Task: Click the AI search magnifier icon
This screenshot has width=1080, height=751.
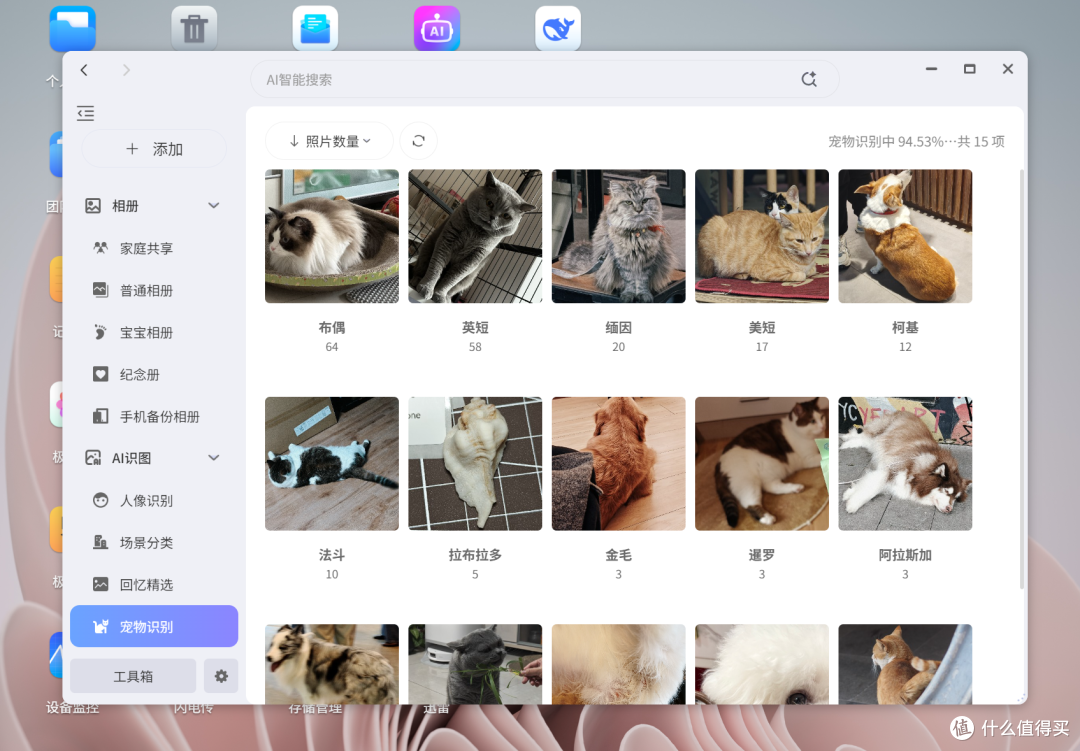Action: (x=809, y=79)
